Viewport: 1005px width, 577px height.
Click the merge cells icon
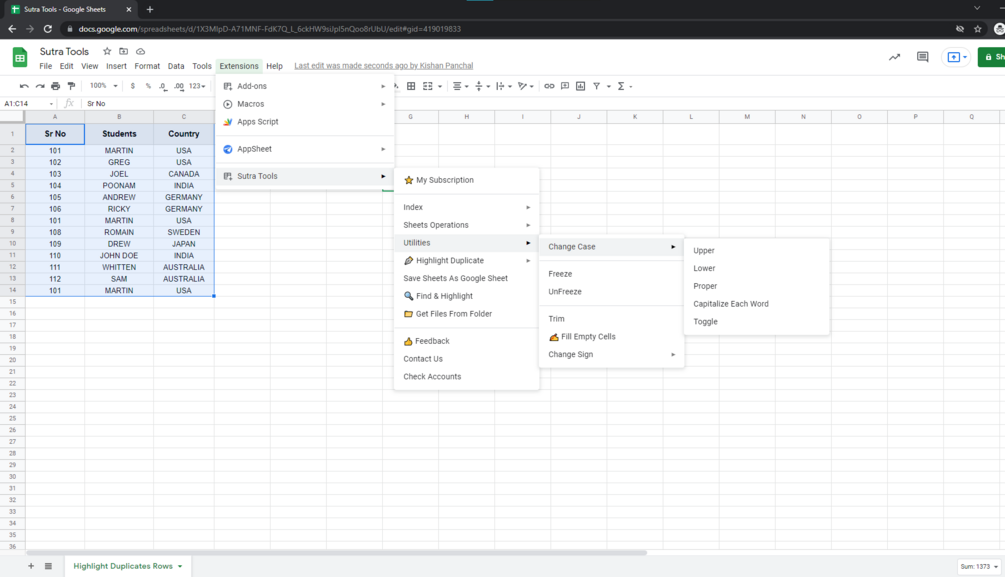tap(428, 86)
